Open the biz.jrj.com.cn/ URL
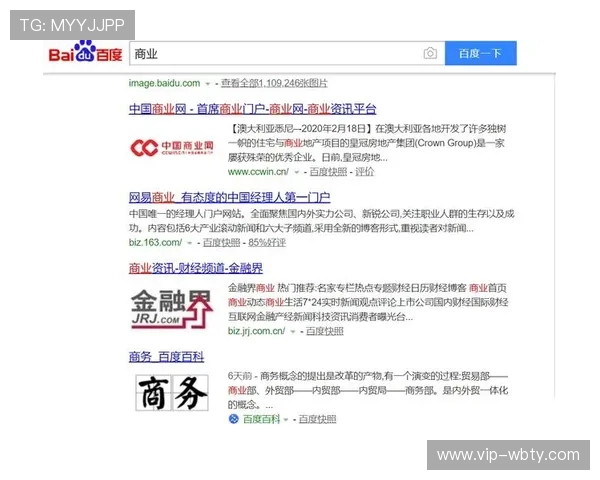The image size is (600, 480). (x=256, y=331)
